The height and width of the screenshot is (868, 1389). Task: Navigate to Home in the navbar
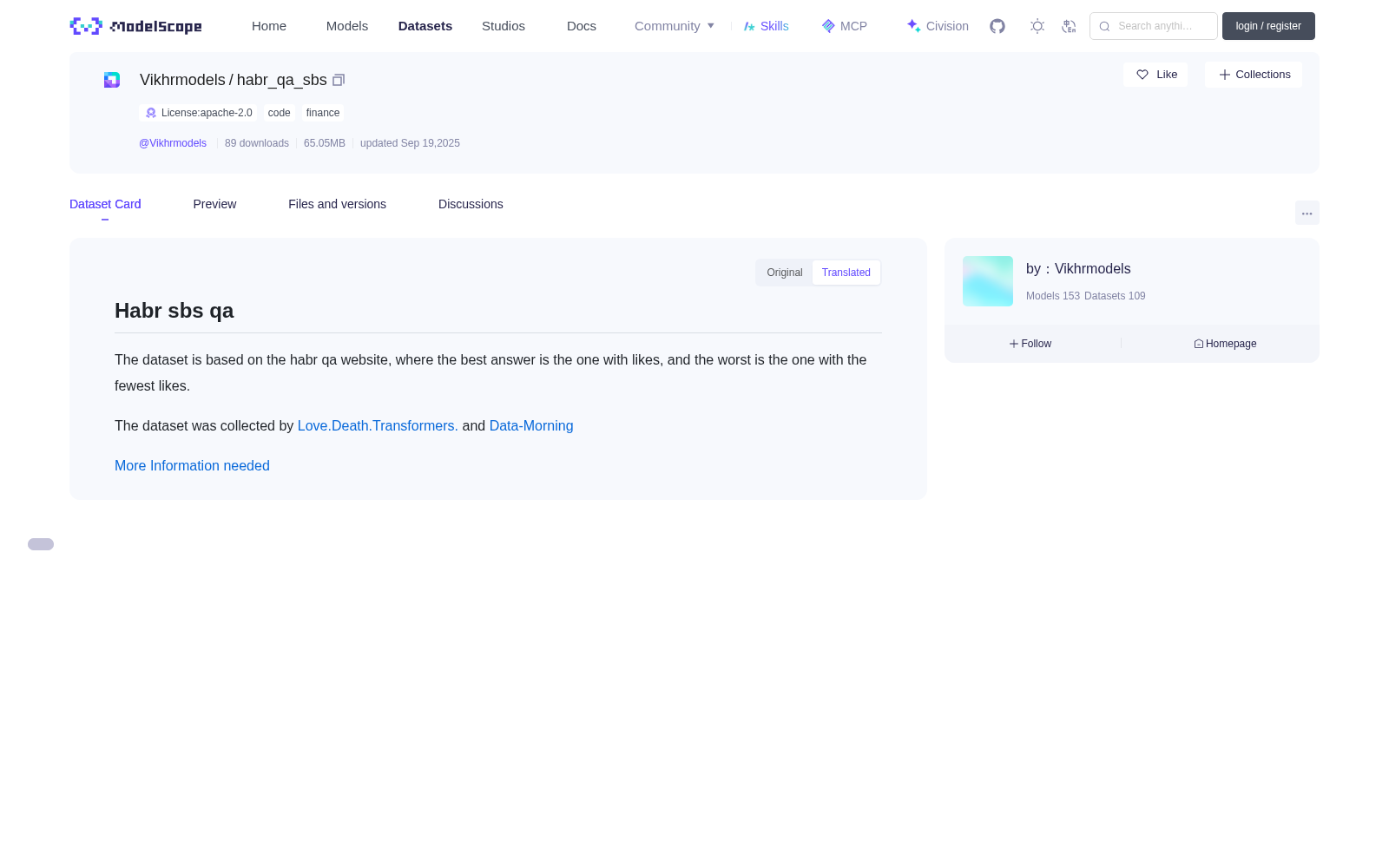coord(269,26)
